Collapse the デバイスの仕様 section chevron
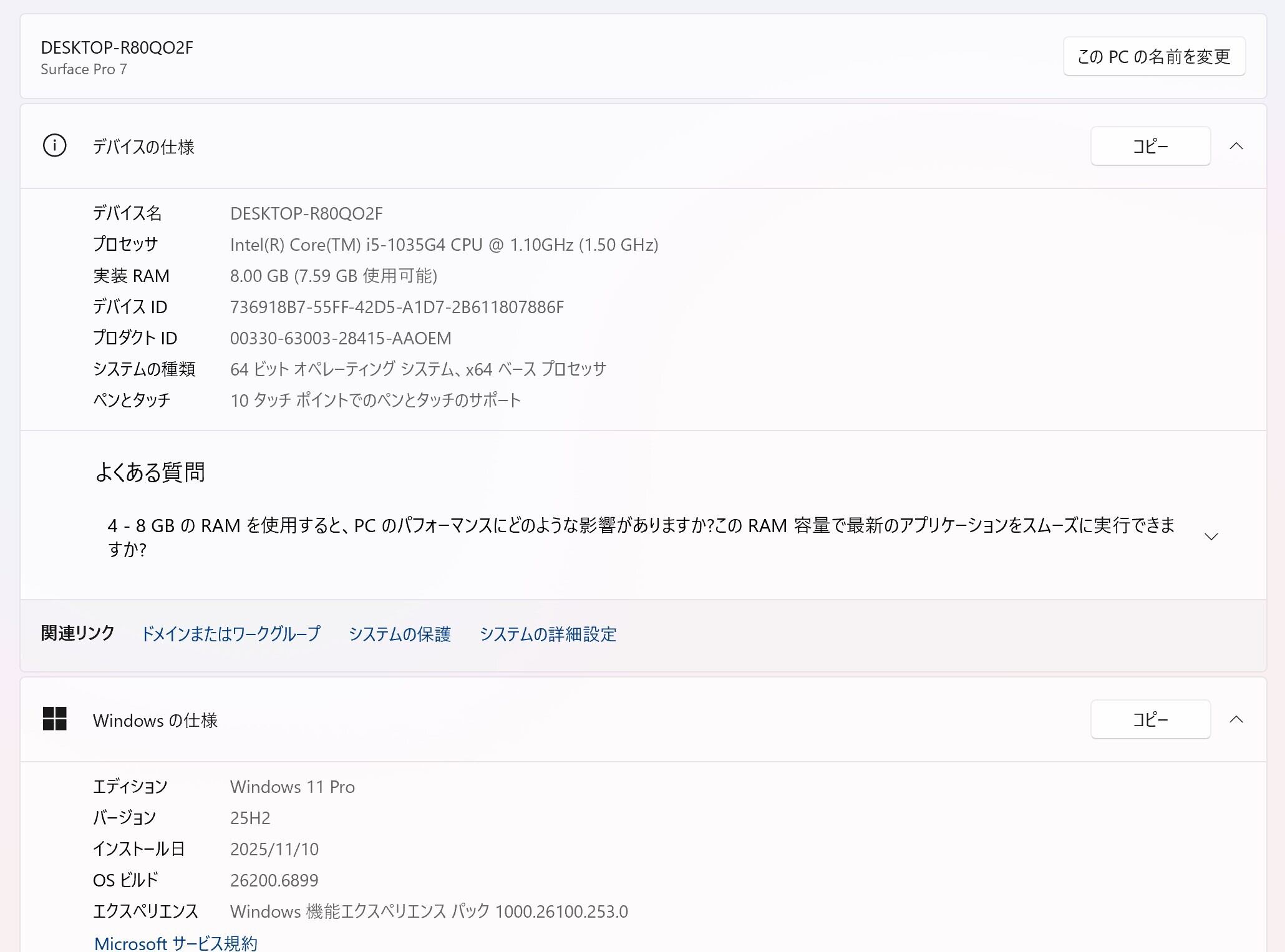 (x=1236, y=146)
